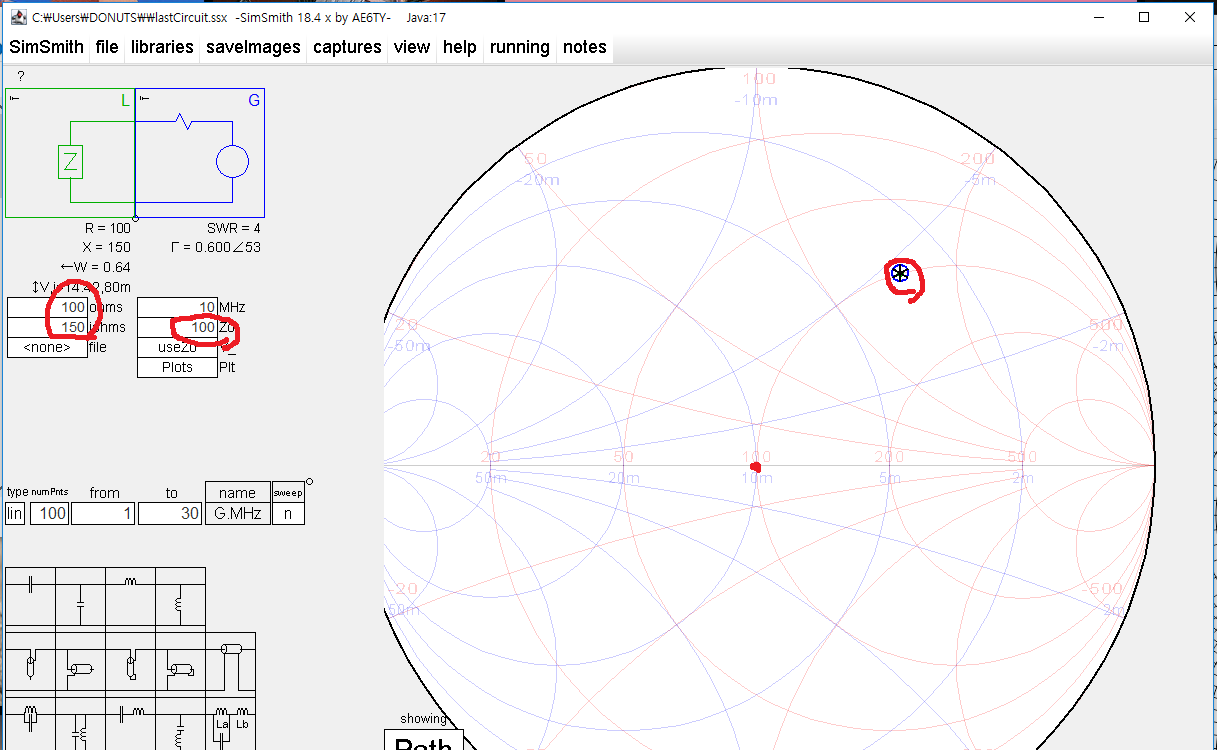Click the none file selector field
This screenshot has width=1217, height=750.
(47, 348)
